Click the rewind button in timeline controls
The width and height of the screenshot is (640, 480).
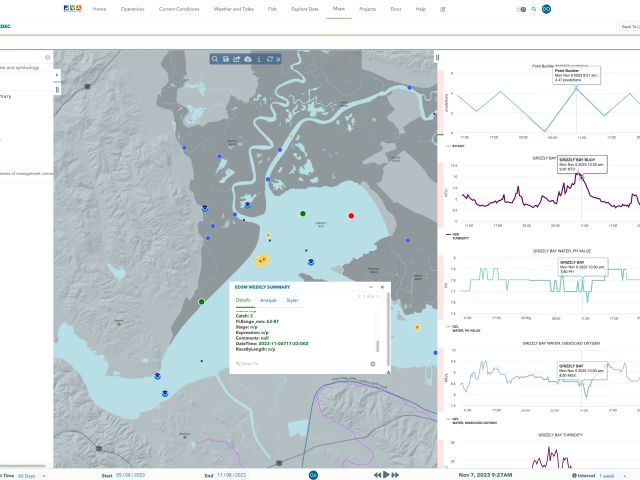pyautogui.click(x=378, y=475)
